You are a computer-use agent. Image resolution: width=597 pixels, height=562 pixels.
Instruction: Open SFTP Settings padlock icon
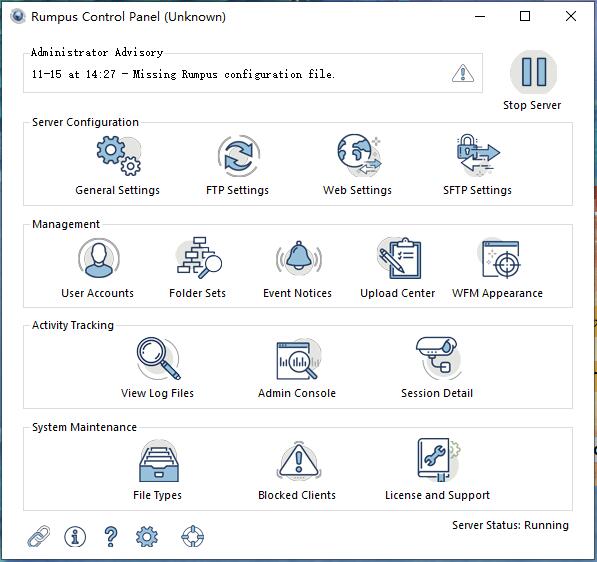pyautogui.click(x=478, y=155)
